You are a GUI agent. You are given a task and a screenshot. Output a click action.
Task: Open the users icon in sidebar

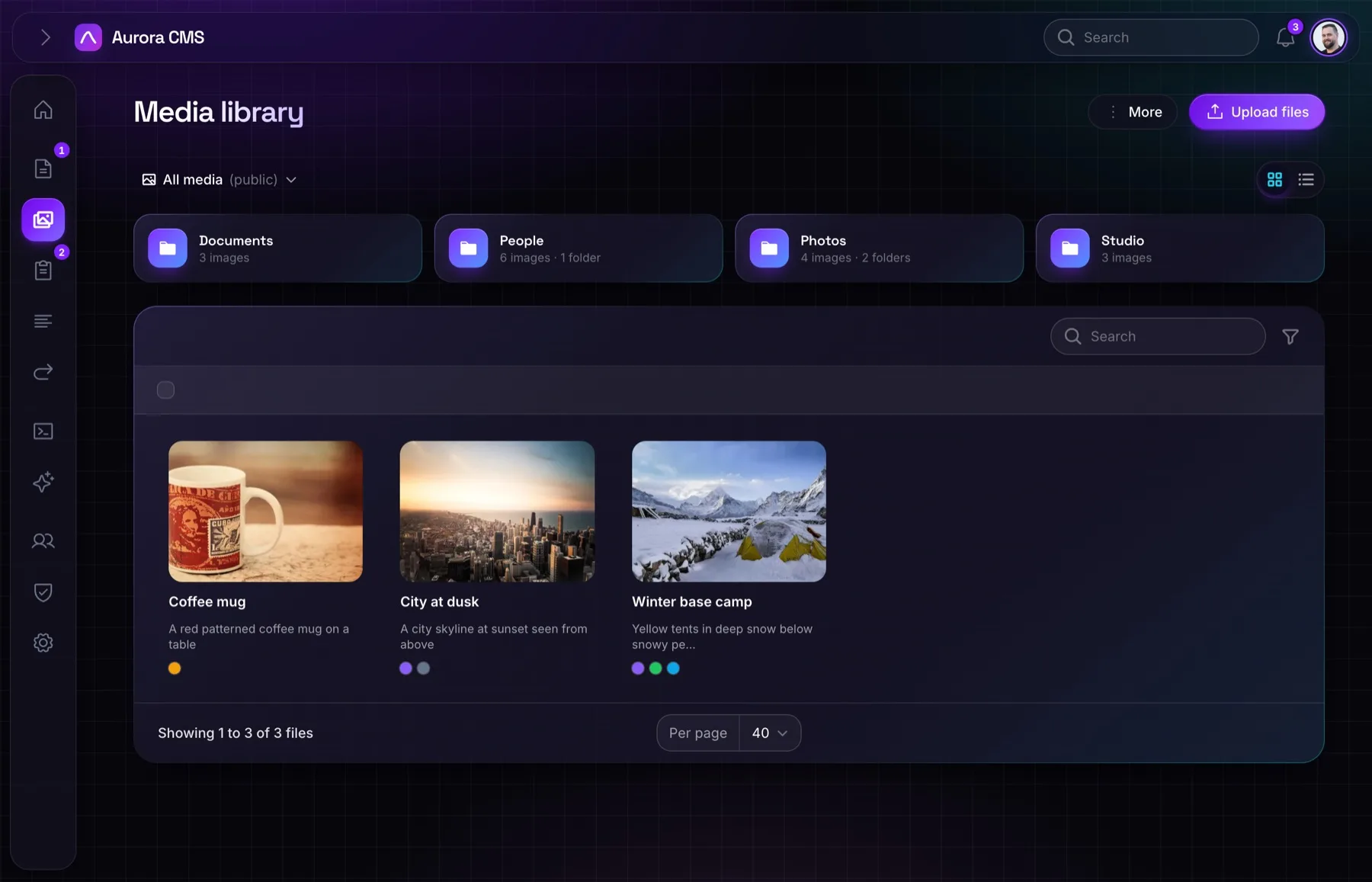coord(43,540)
